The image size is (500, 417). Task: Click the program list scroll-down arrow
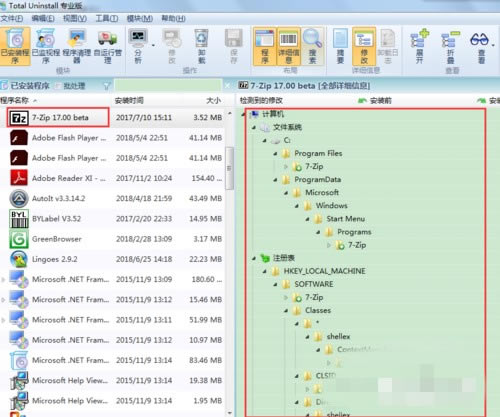point(230,413)
